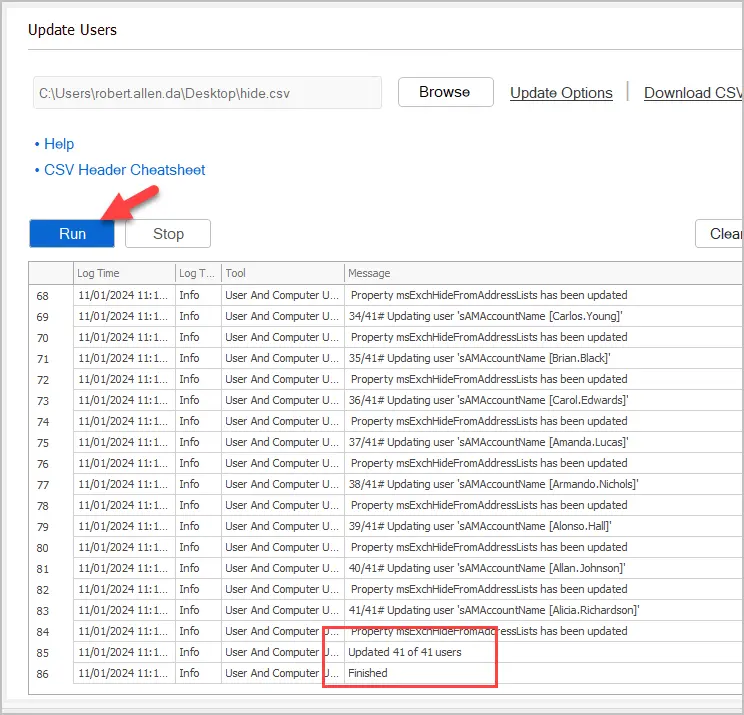Image resolution: width=744 pixels, height=715 pixels.
Task: Select the message updating Brian.Black
Action: (x=479, y=358)
